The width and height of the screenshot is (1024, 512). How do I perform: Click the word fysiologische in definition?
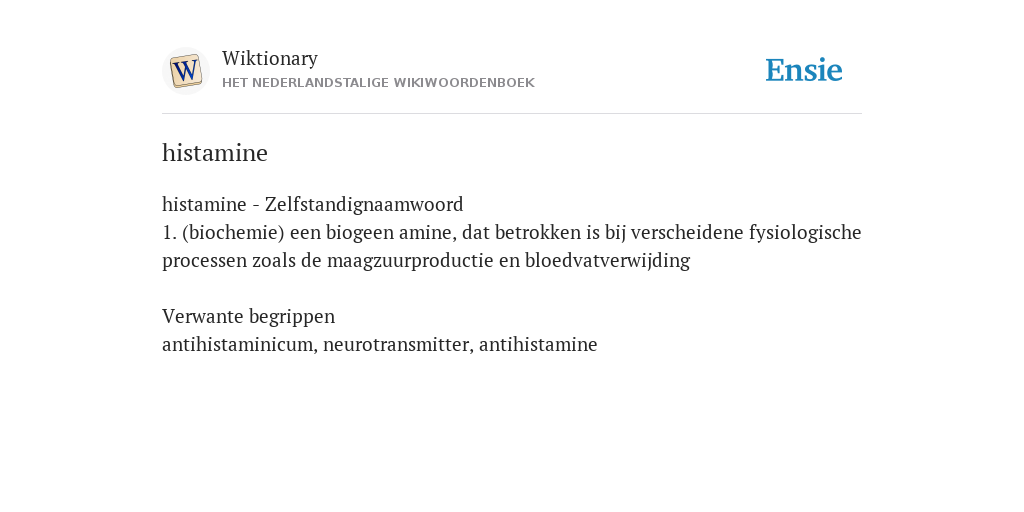click(x=805, y=232)
